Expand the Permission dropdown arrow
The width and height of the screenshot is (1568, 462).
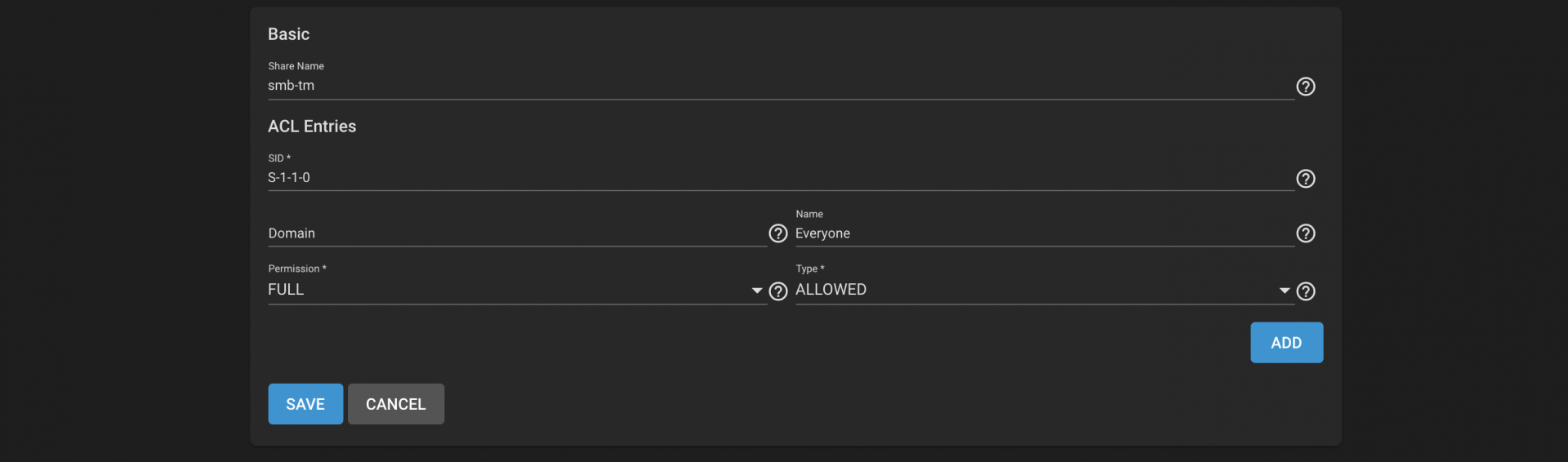pos(757,291)
